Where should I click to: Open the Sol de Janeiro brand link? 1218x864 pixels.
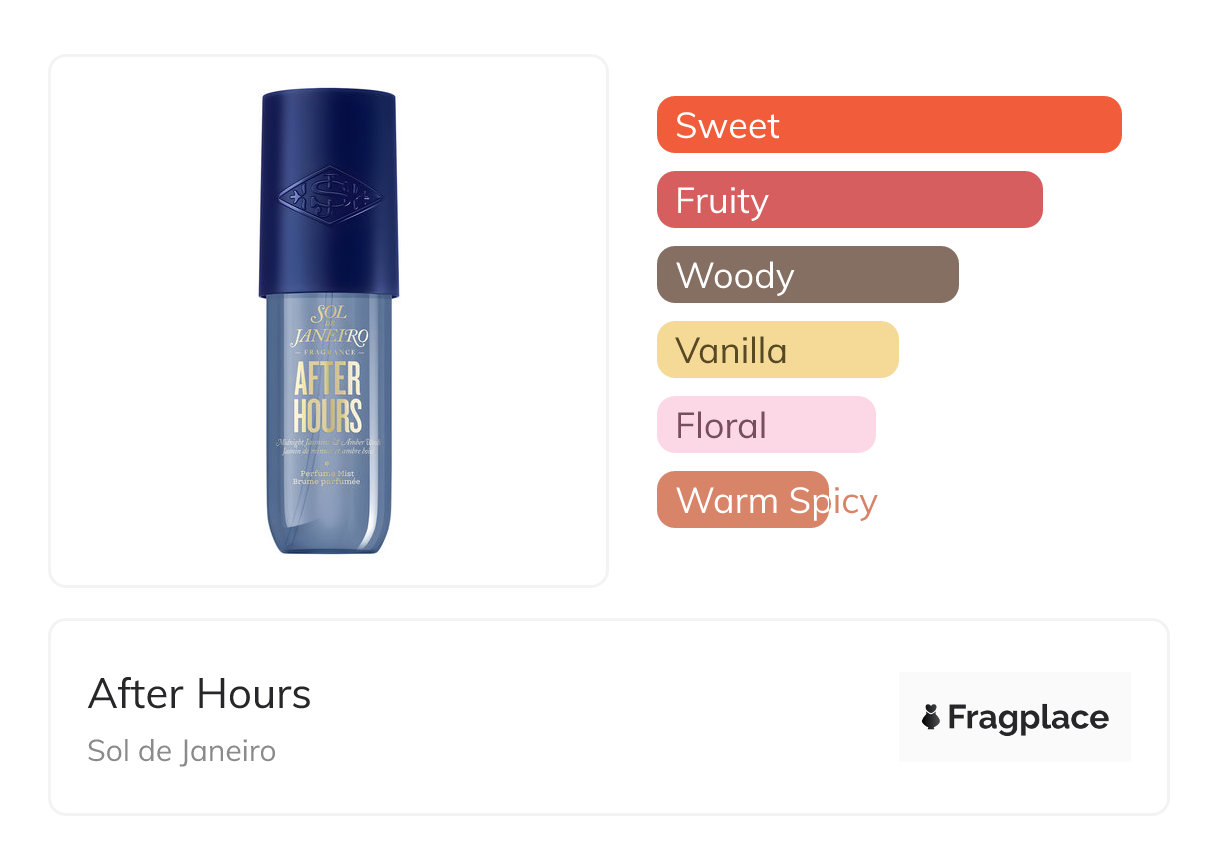[181, 751]
